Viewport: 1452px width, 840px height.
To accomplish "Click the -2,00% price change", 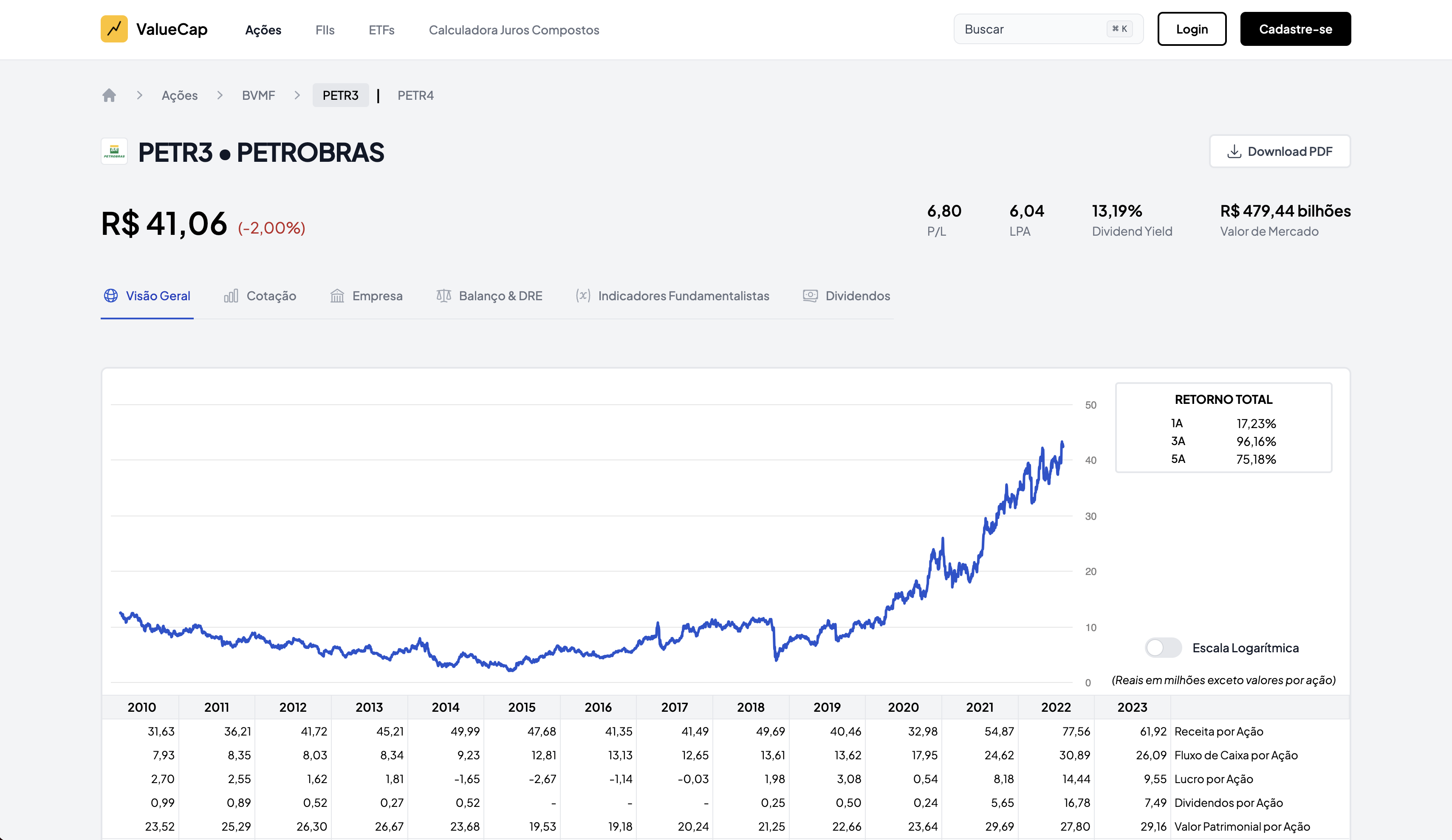I will pyautogui.click(x=271, y=228).
